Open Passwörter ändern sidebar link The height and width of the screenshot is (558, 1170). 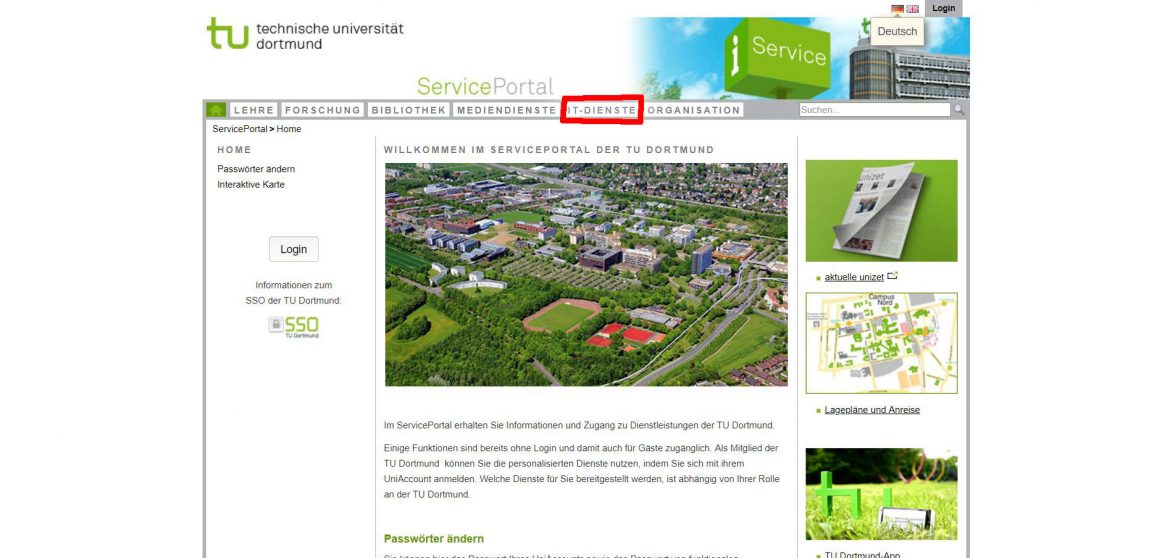256,169
